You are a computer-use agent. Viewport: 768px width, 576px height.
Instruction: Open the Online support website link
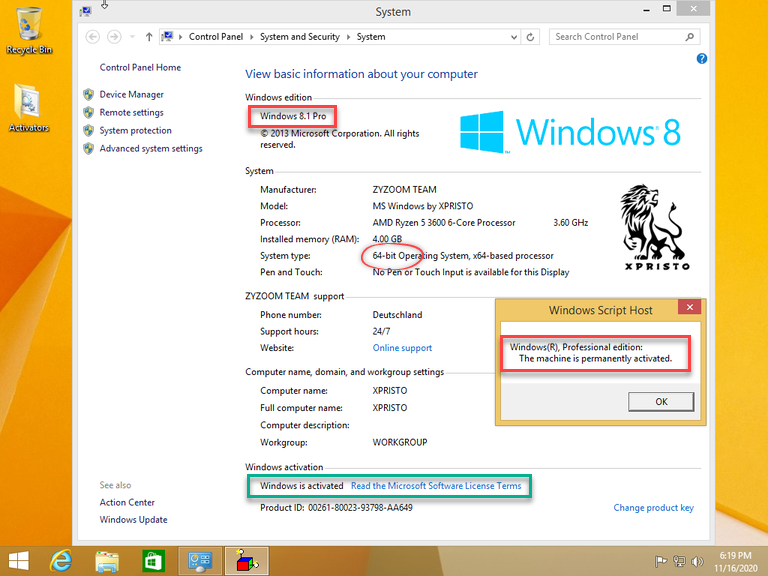[402, 348]
